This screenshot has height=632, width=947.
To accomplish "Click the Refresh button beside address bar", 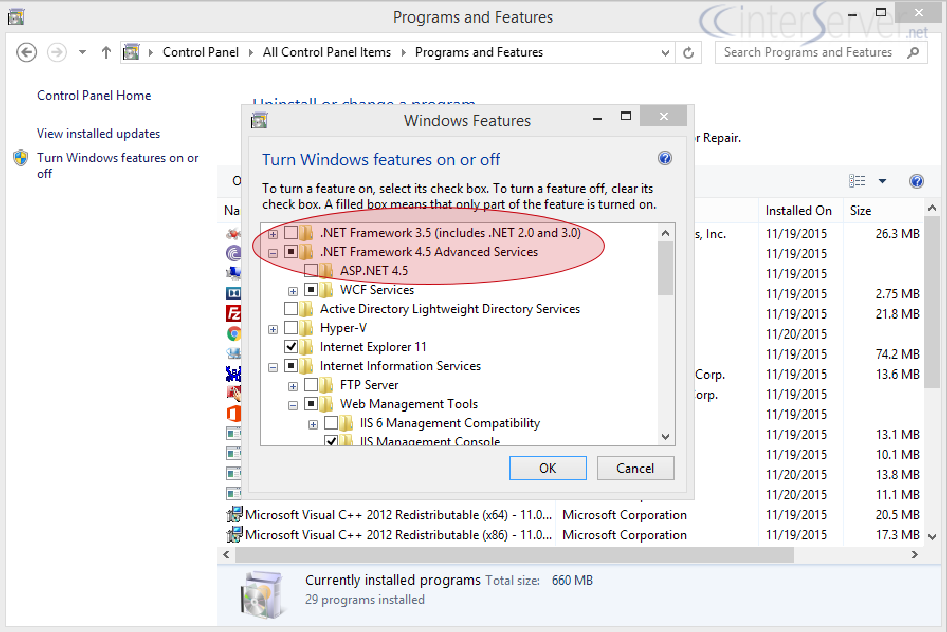I will point(689,53).
